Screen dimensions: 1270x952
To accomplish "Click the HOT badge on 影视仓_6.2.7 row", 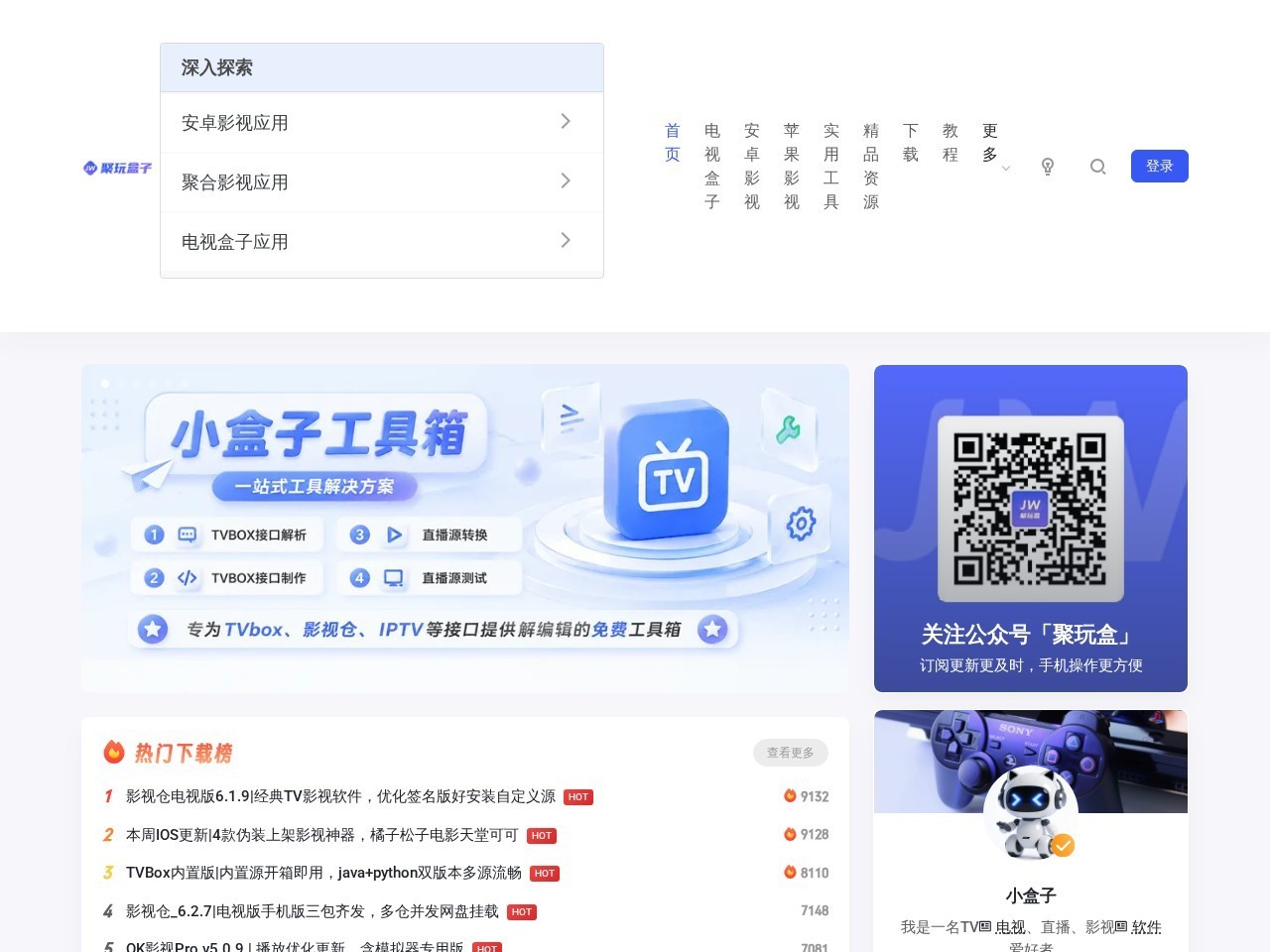I will [522, 911].
